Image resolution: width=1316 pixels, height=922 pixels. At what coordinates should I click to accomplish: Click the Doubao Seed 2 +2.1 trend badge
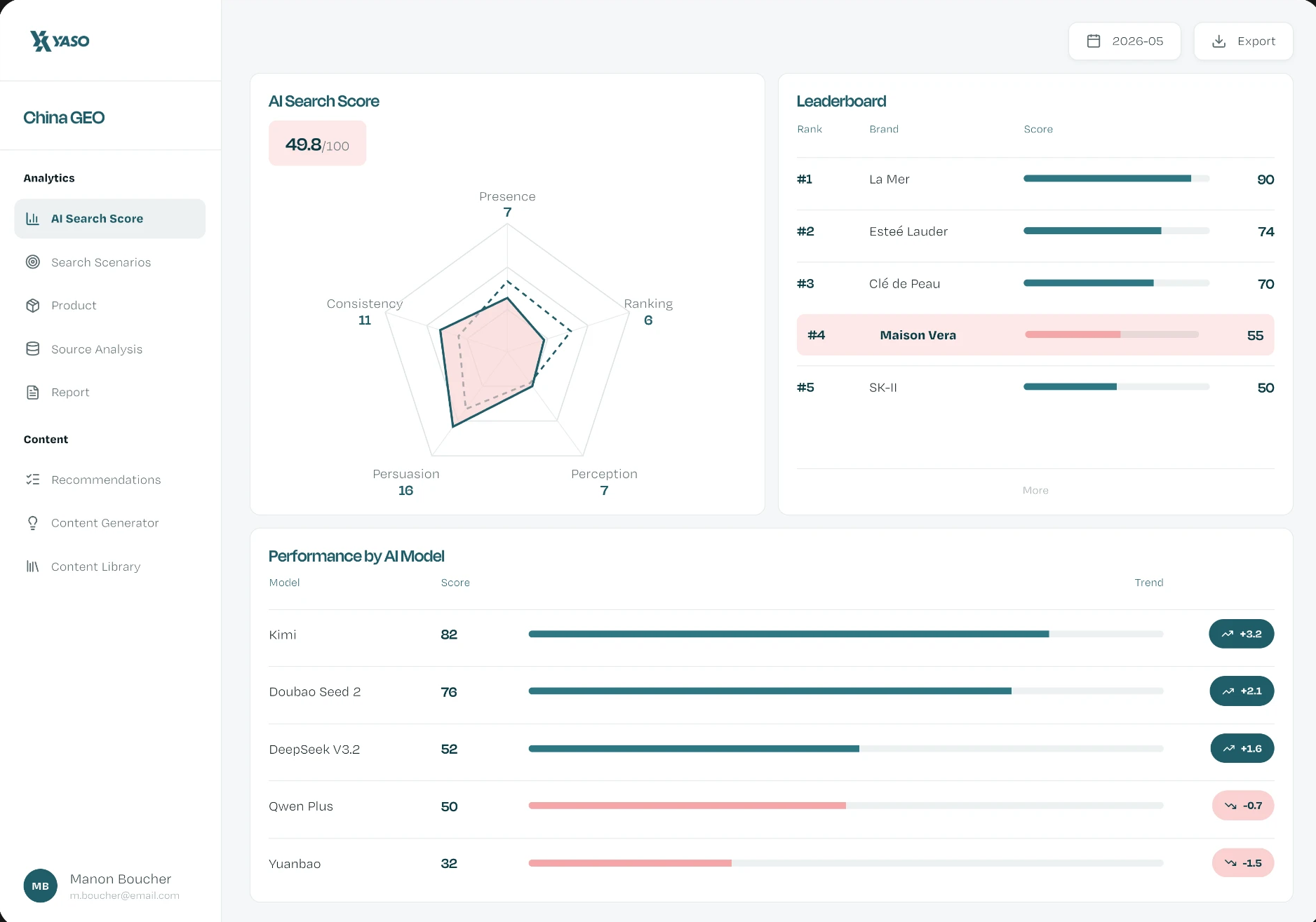pos(1242,691)
